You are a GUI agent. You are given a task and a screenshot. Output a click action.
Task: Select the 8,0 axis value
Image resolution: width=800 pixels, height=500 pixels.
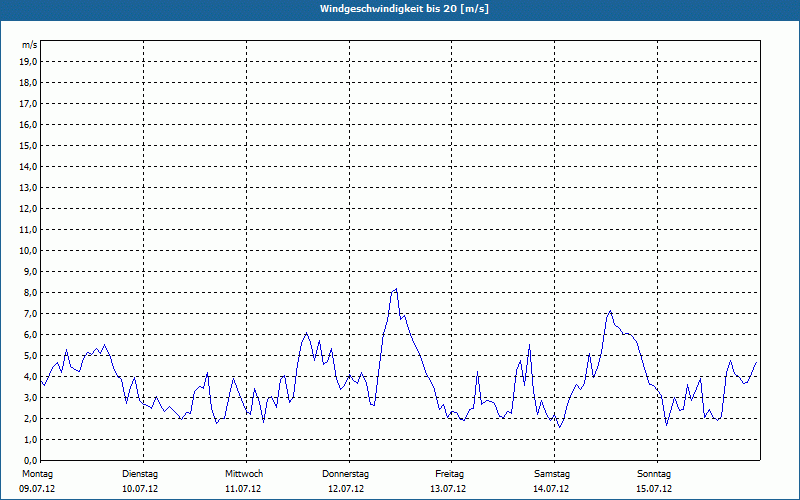(x=31, y=292)
